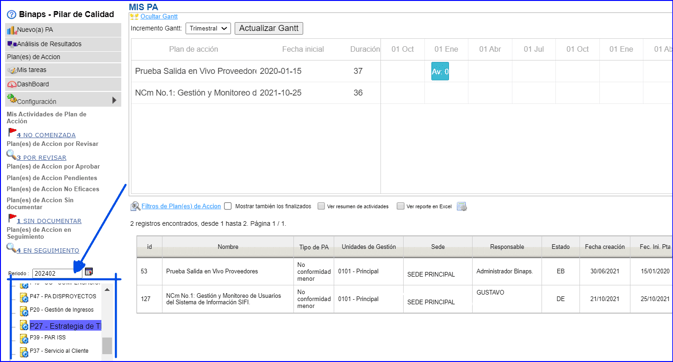
Task: Click the red flag next to NO COMENZADA
Action: pos(12,132)
